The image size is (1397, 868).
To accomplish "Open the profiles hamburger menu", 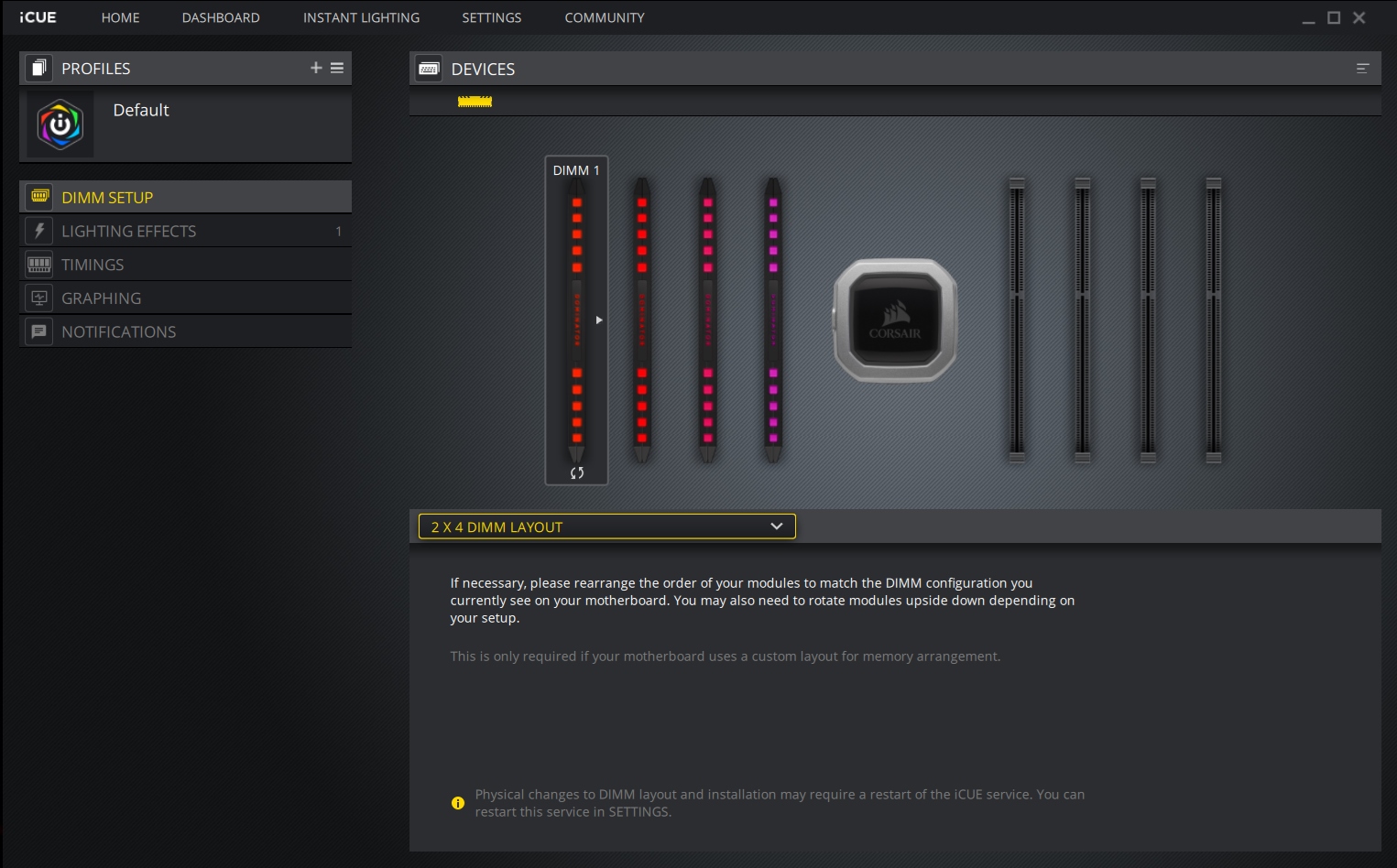I will pyautogui.click(x=337, y=68).
